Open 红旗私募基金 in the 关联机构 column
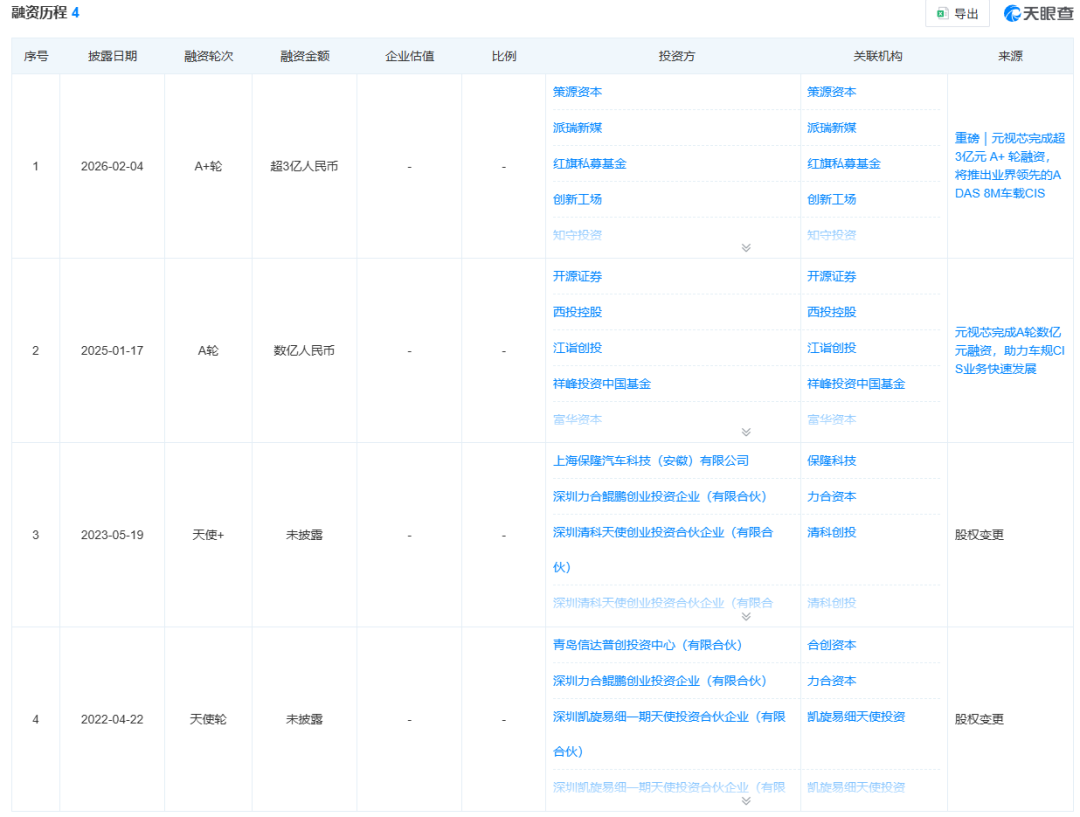 844,163
